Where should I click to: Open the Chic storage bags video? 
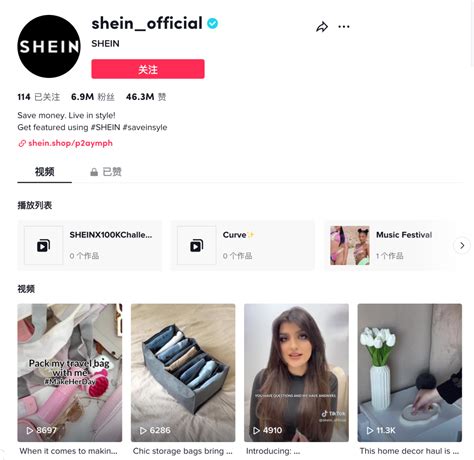183,372
